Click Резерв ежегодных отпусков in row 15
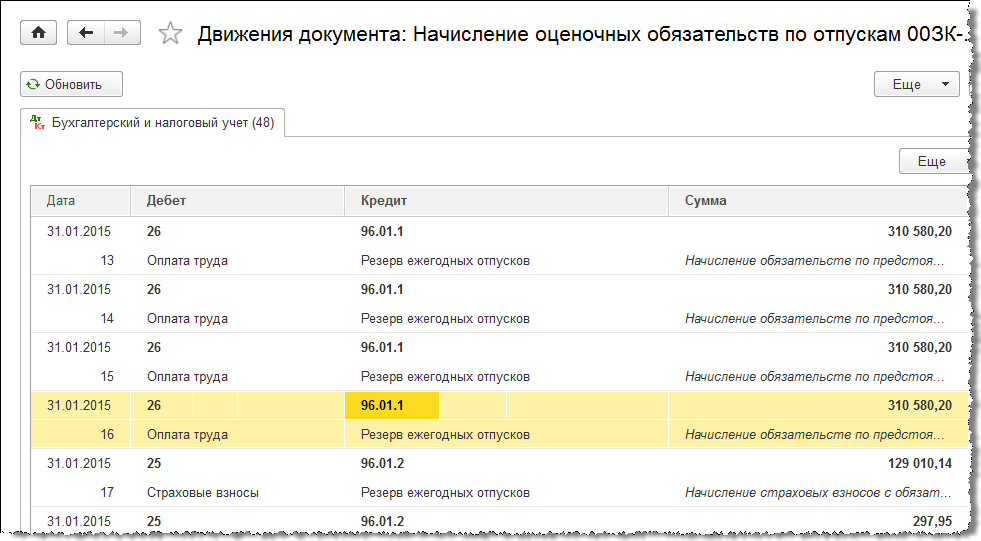Viewport: 981px width, 541px height. [x=445, y=377]
